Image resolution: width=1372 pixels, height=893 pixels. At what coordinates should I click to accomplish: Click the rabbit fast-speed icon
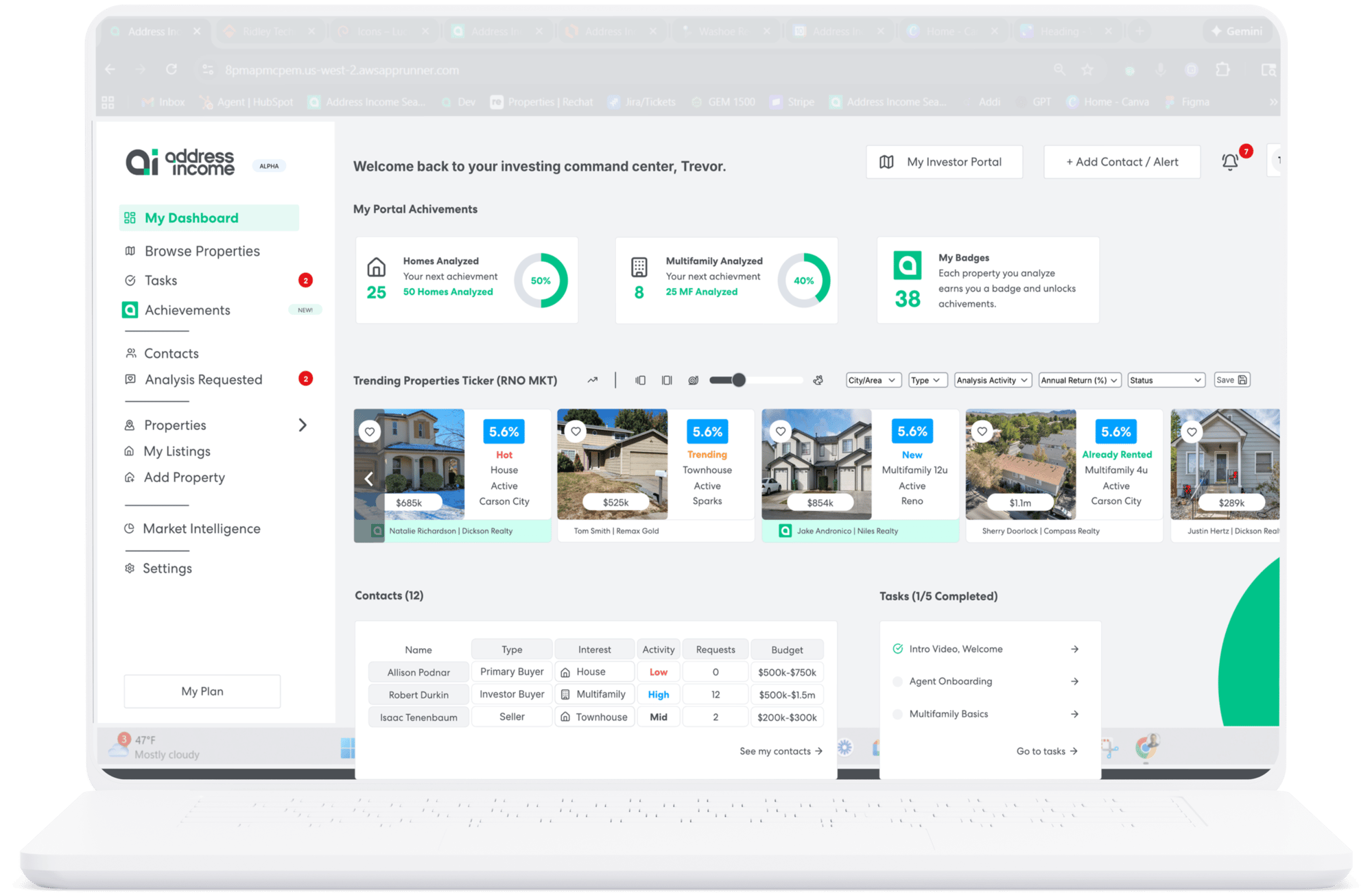[x=818, y=380]
